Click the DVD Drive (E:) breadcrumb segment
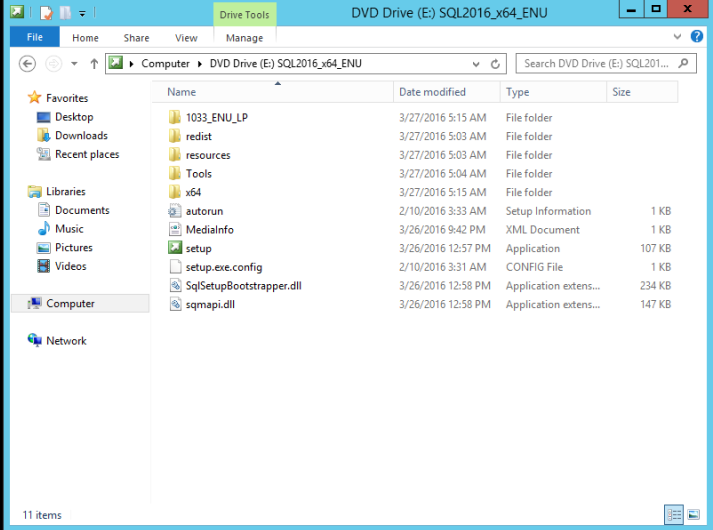Viewport: 713px width, 530px height. pyautogui.click(x=286, y=64)
